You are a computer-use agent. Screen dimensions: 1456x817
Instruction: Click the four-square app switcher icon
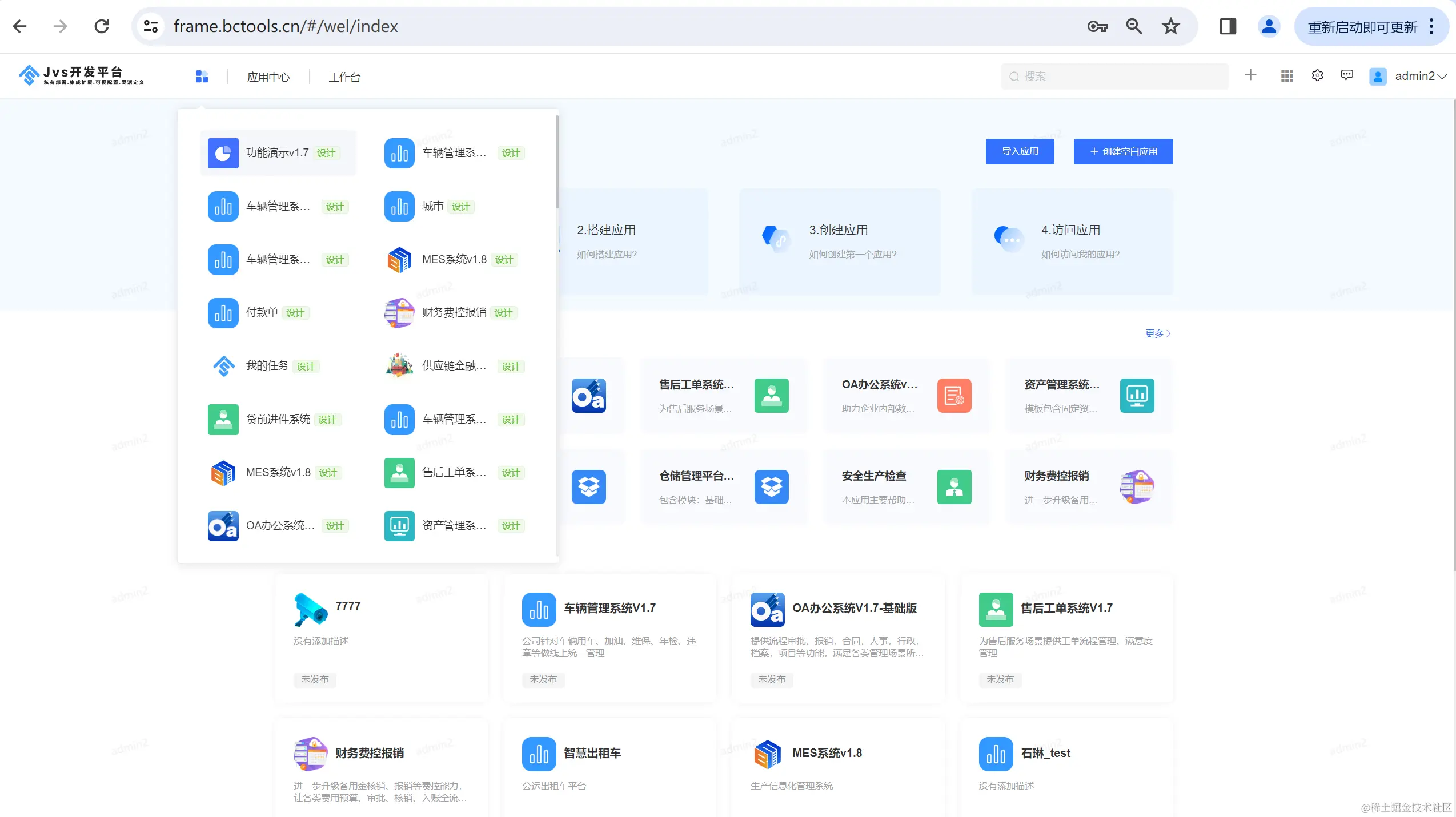click(202, 77)
